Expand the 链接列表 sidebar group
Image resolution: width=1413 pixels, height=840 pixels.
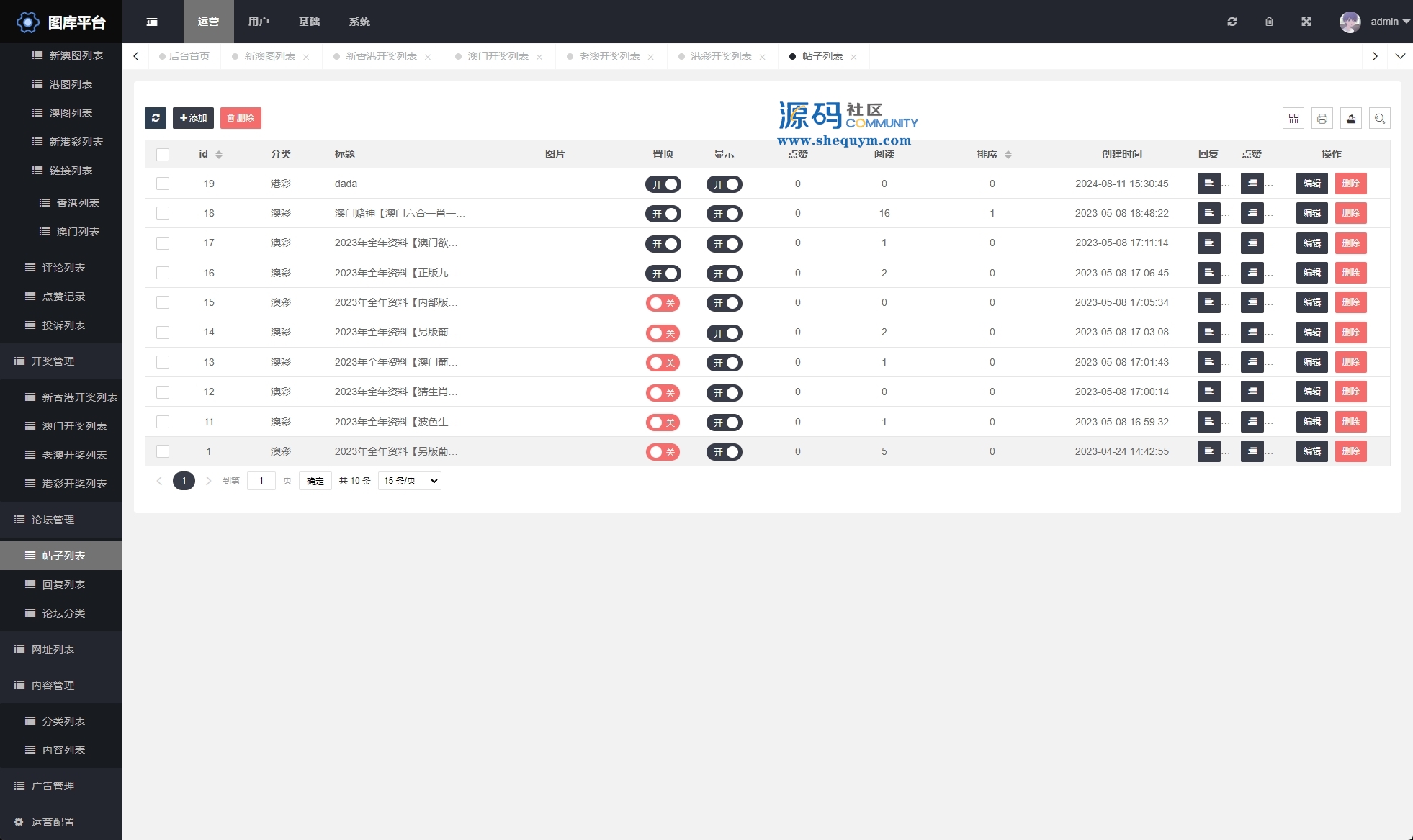coord(61,171)
